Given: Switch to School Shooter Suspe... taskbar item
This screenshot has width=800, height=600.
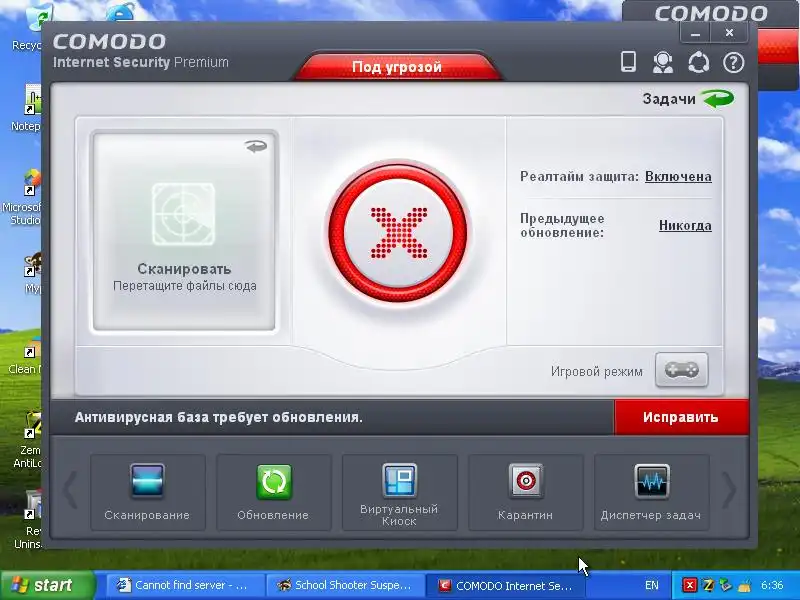Looking at the screenshot, I should pos(346,585).
